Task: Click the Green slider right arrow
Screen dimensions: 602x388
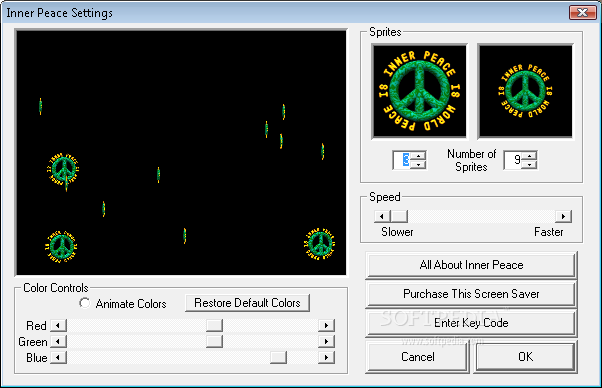Action: pos(326,341)
